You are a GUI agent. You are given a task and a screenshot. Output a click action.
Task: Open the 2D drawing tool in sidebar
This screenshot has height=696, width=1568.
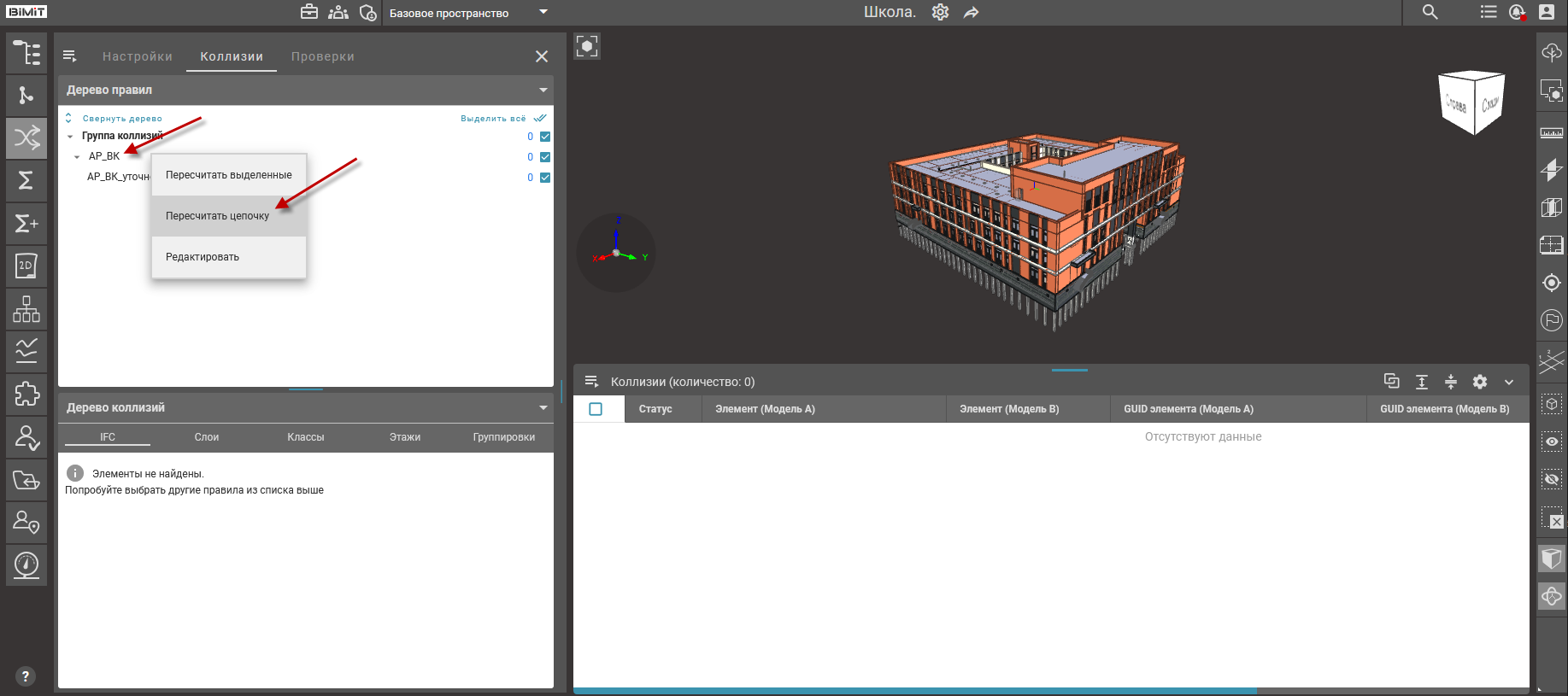tap(26, 266)
